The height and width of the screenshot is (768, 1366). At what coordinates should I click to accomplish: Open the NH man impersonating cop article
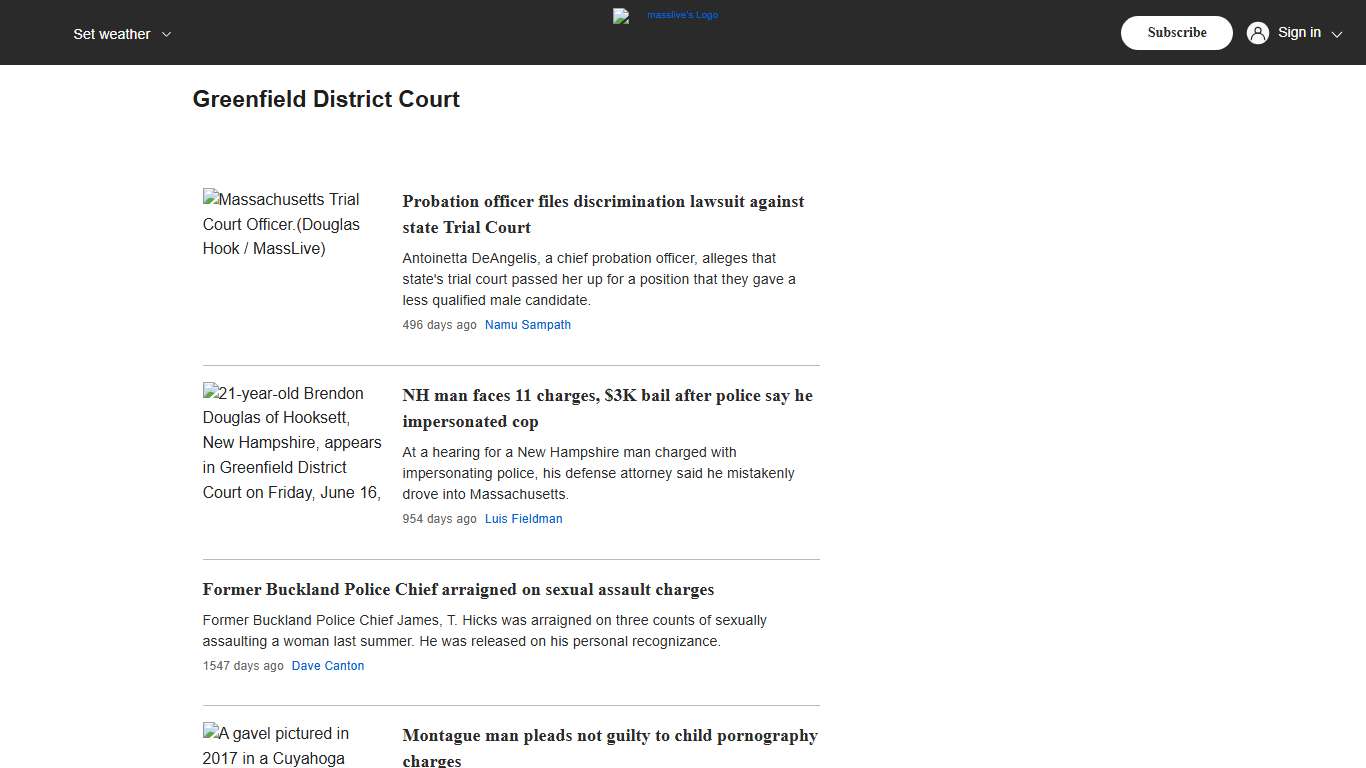607,408
